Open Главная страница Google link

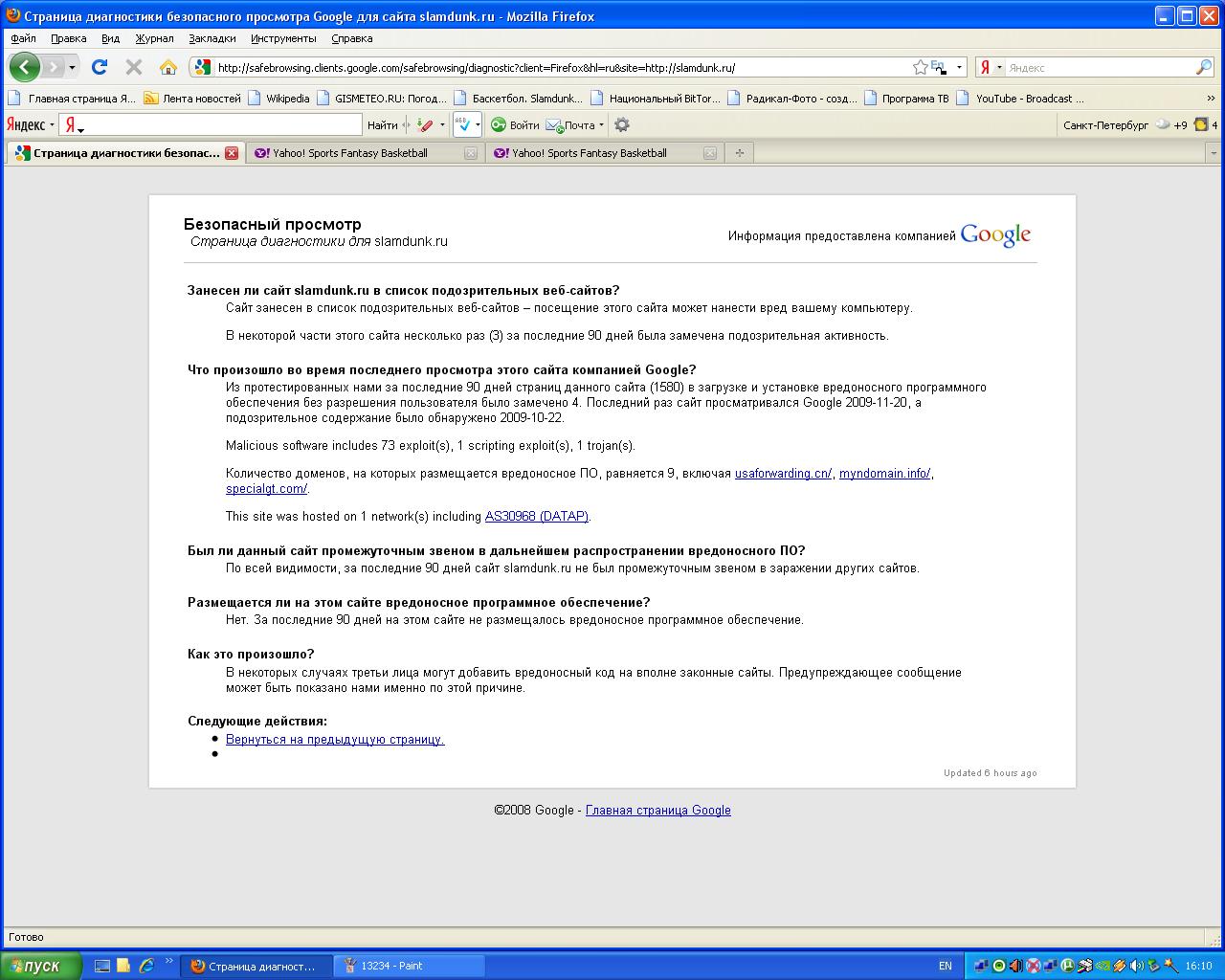(x=658, y=811)
